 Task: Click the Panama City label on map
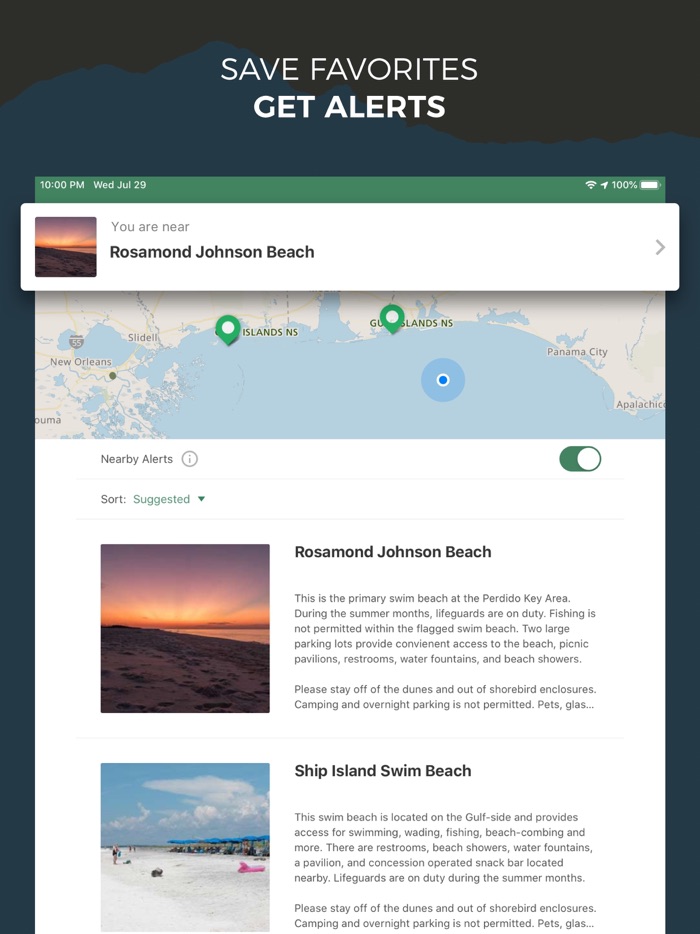tap(577, 351)
